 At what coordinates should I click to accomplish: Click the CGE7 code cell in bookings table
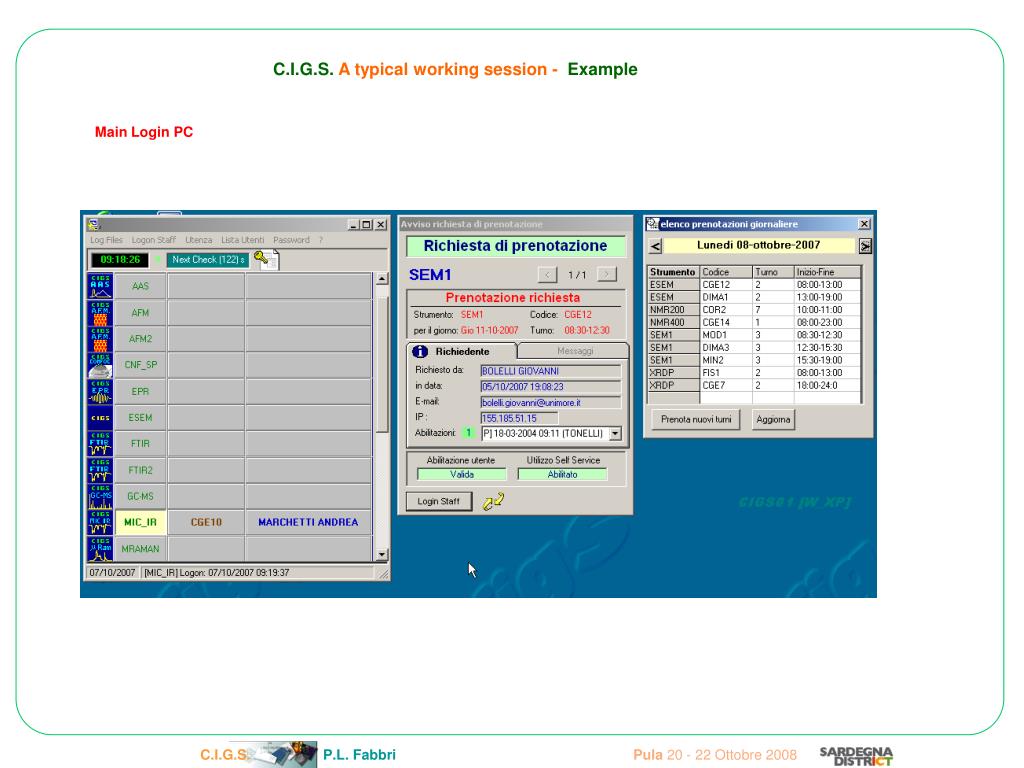coord(726,385)
